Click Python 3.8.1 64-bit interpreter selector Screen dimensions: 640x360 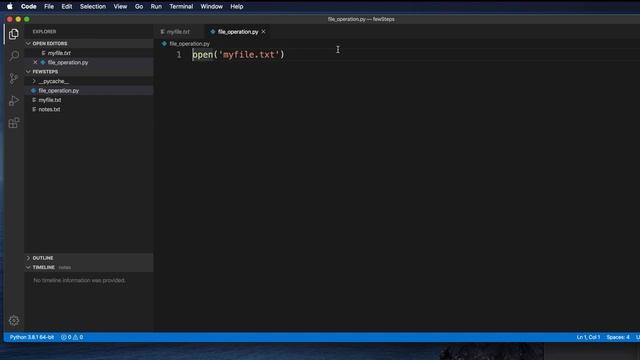pyautogui.click(x=32, y=337)
